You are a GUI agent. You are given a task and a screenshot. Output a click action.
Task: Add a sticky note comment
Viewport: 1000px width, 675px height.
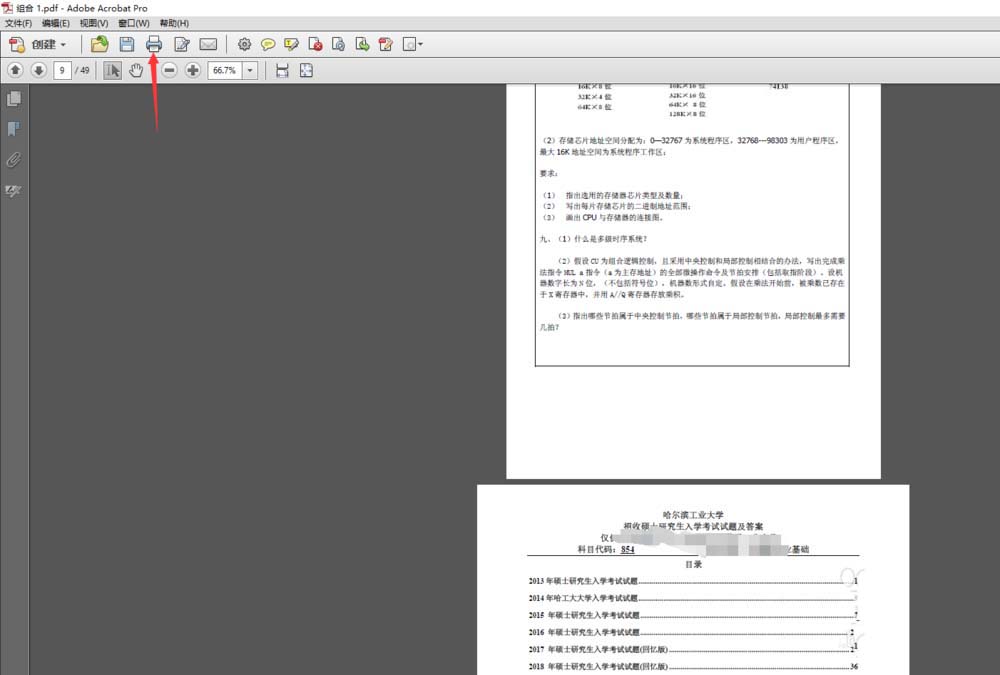click(x=268, y=44)
